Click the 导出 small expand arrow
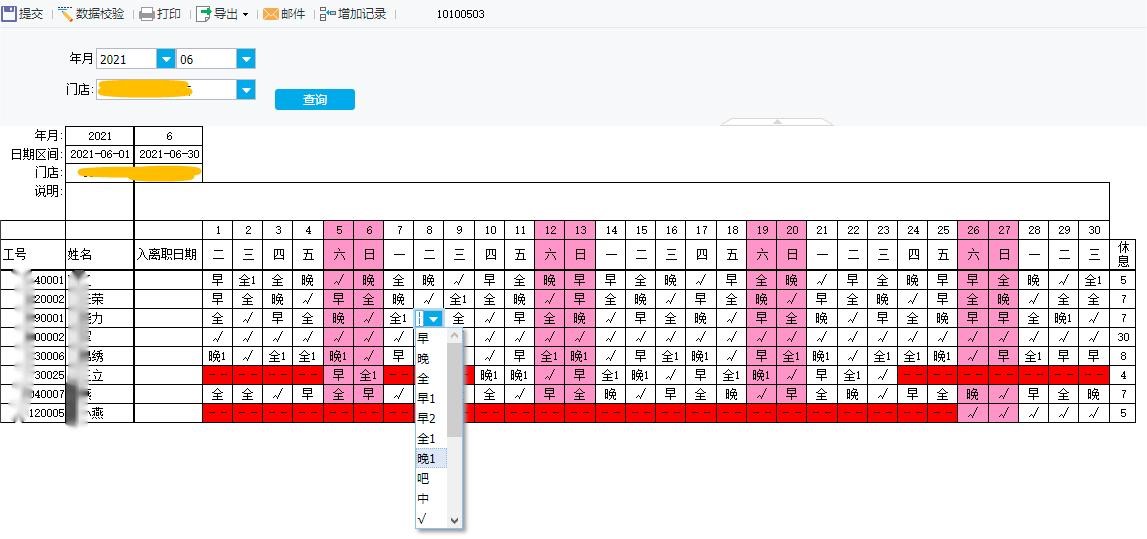Screen dimensions: 1147x539 245,15
